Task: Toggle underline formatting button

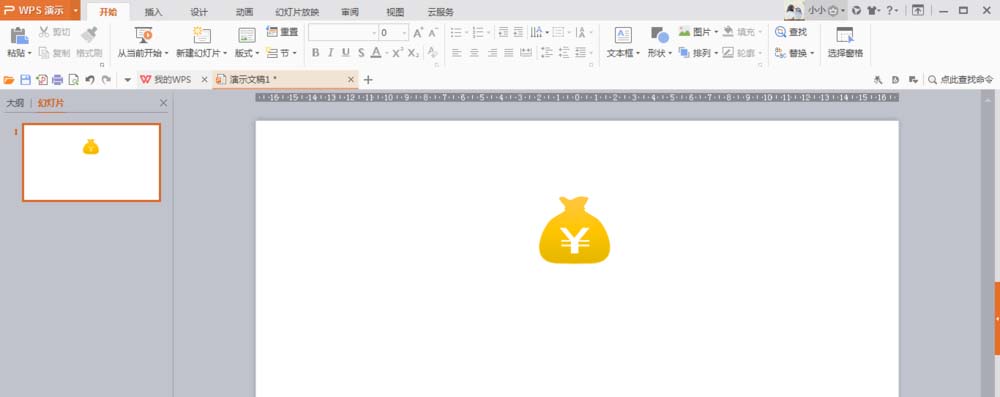Action: [x=346, y=53]
